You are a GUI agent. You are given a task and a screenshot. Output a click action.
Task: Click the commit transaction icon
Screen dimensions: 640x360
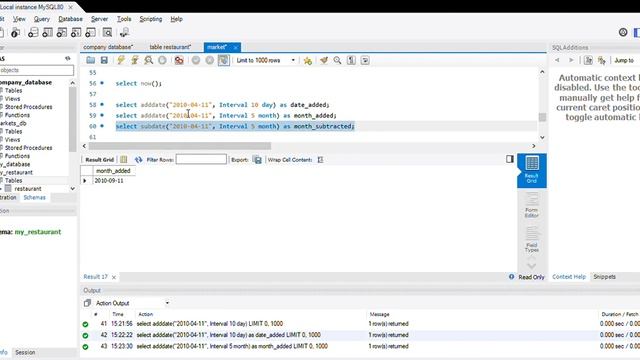pos(196,60)
